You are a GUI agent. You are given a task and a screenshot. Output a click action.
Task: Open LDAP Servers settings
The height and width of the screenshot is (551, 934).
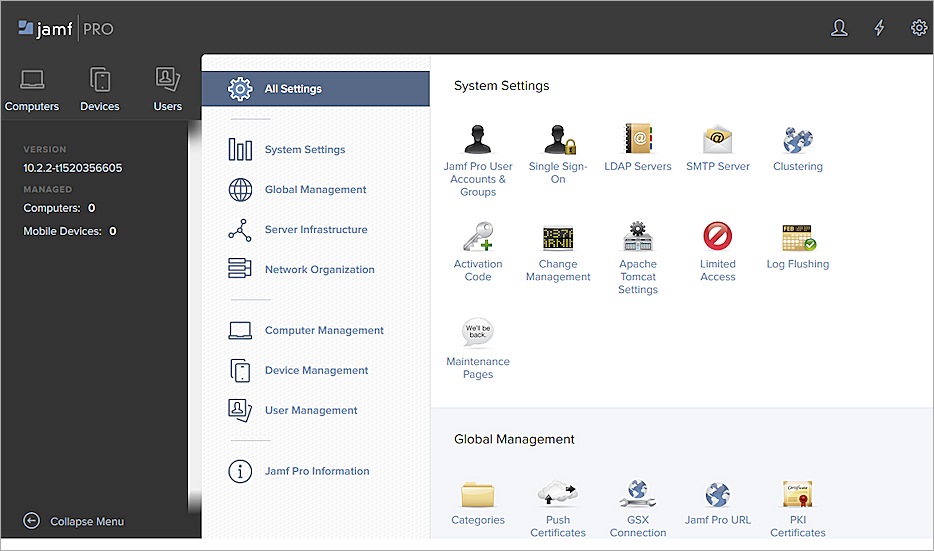coord(638,140)
